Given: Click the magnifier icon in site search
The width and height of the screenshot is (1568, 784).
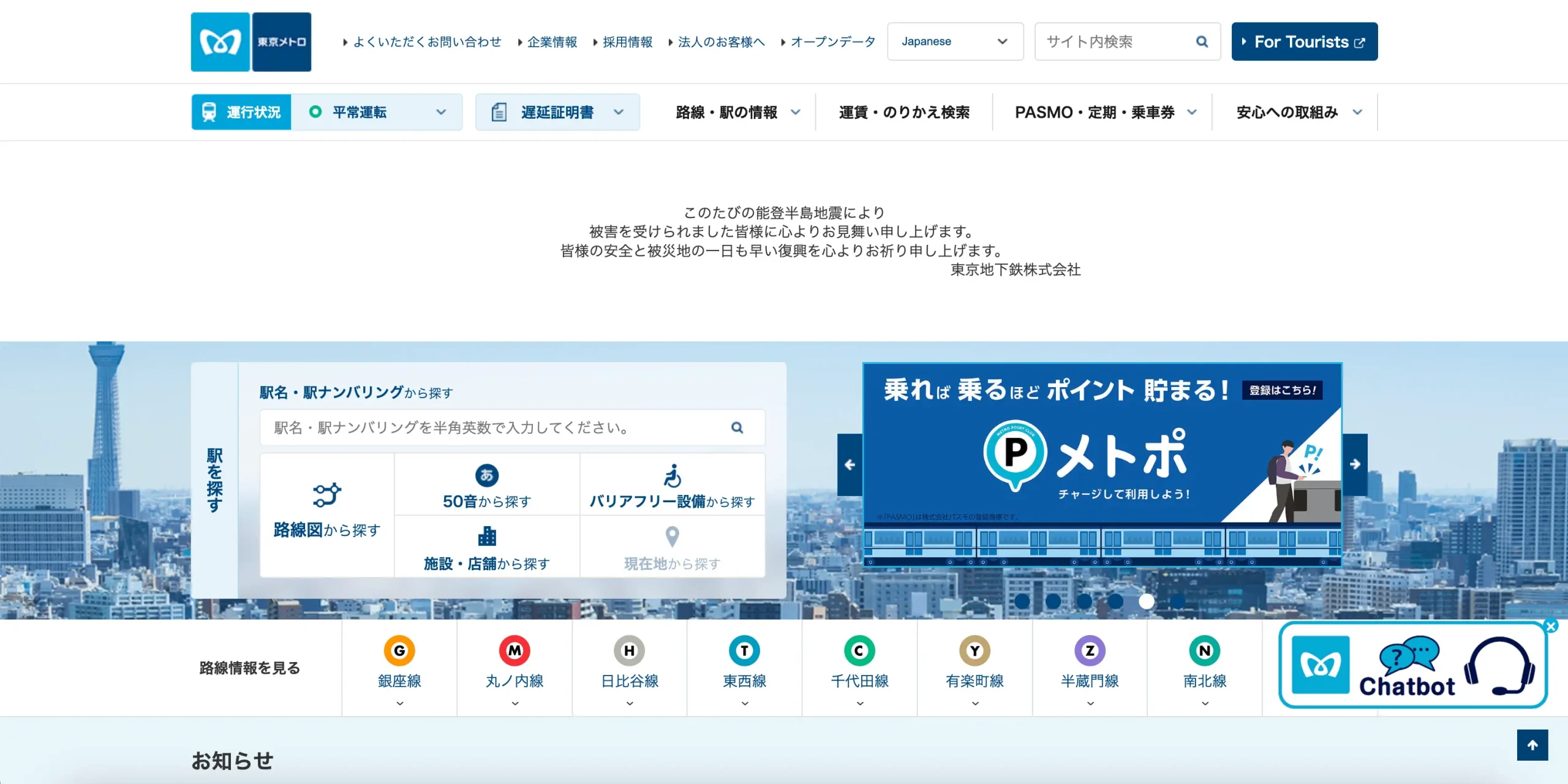Looking at the screenshot, I should 1202,42.
